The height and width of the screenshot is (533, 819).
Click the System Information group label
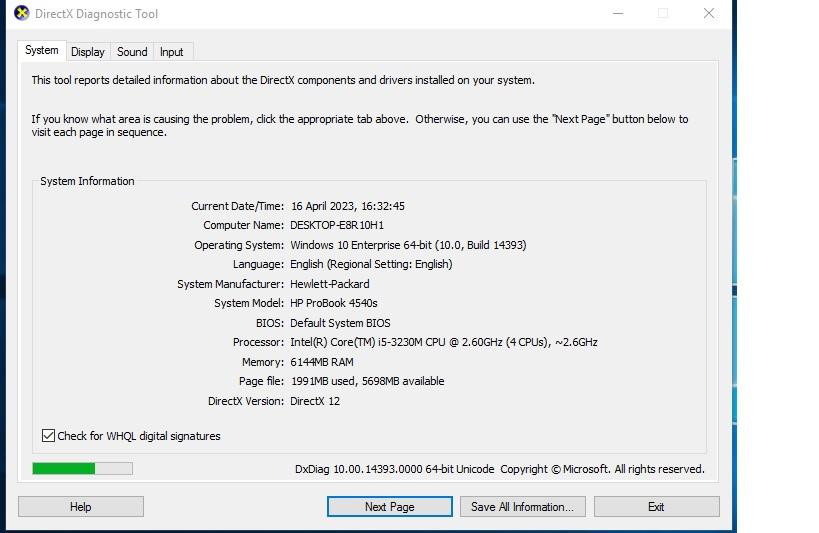(x=87, y=181)
